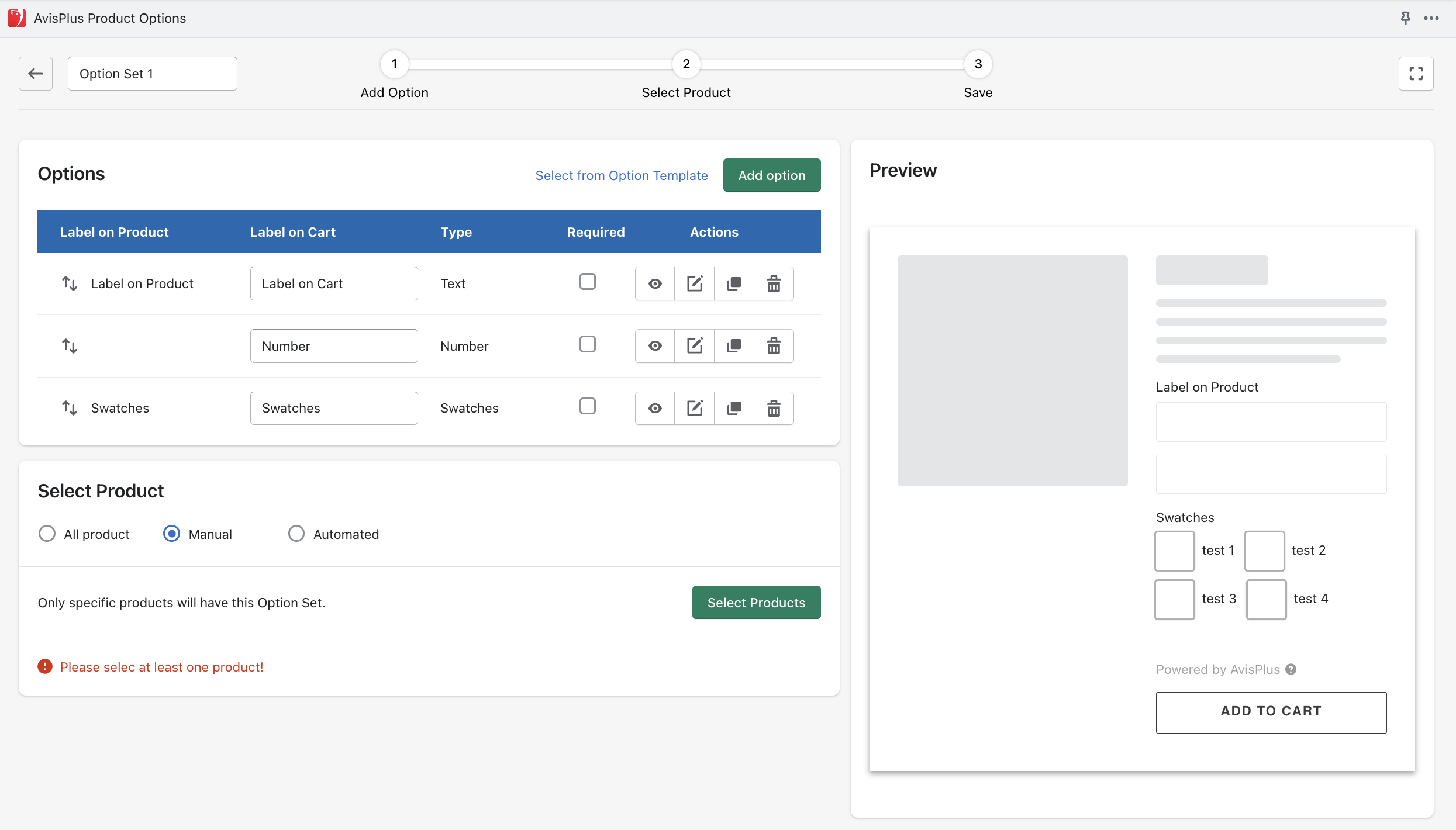The height and width of the screenshot is (830, 1456).
Task: Go to step 1 Add Option
Action: tap(395, 64)
